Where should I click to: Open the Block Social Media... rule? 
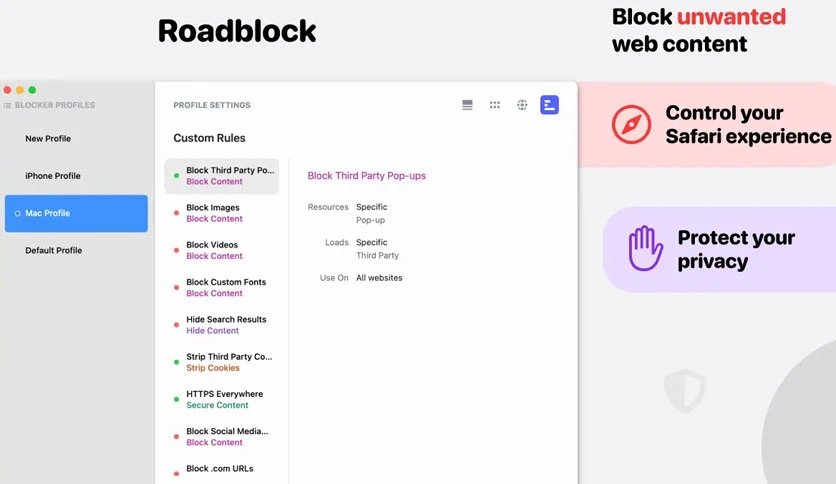(222, 437)
